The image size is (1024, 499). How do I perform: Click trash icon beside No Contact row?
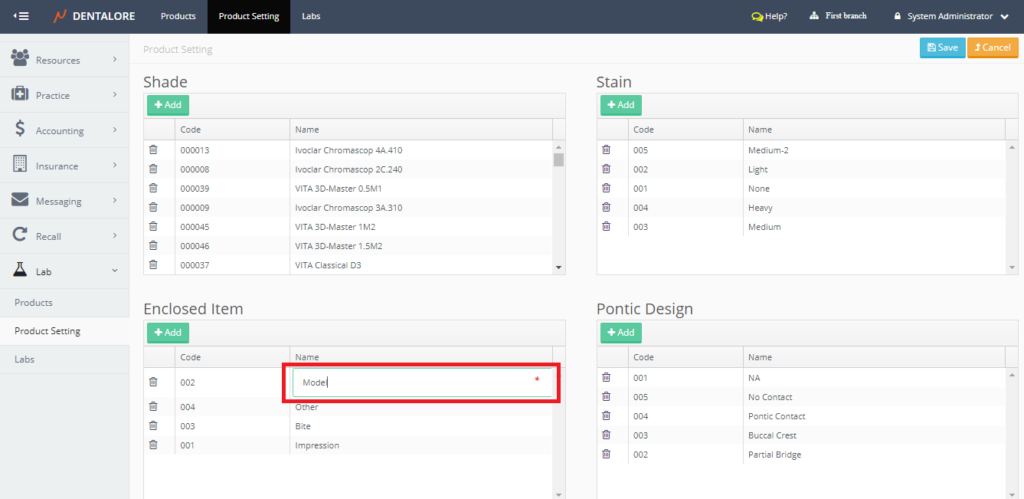coord(606,397)
